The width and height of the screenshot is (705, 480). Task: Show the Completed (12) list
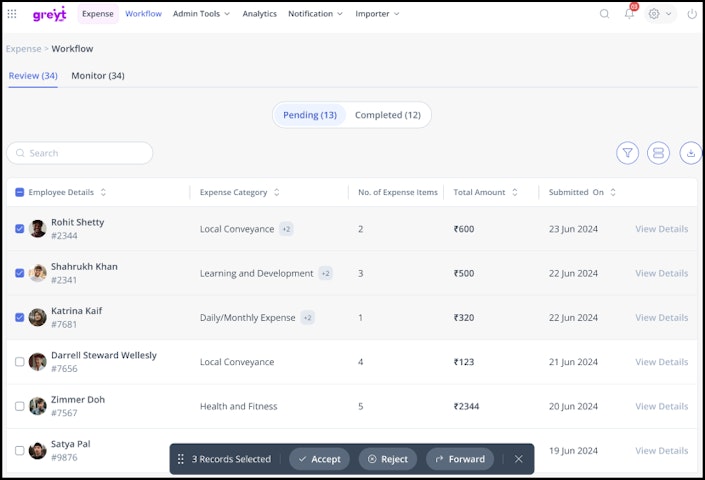(x=388, y=115)
